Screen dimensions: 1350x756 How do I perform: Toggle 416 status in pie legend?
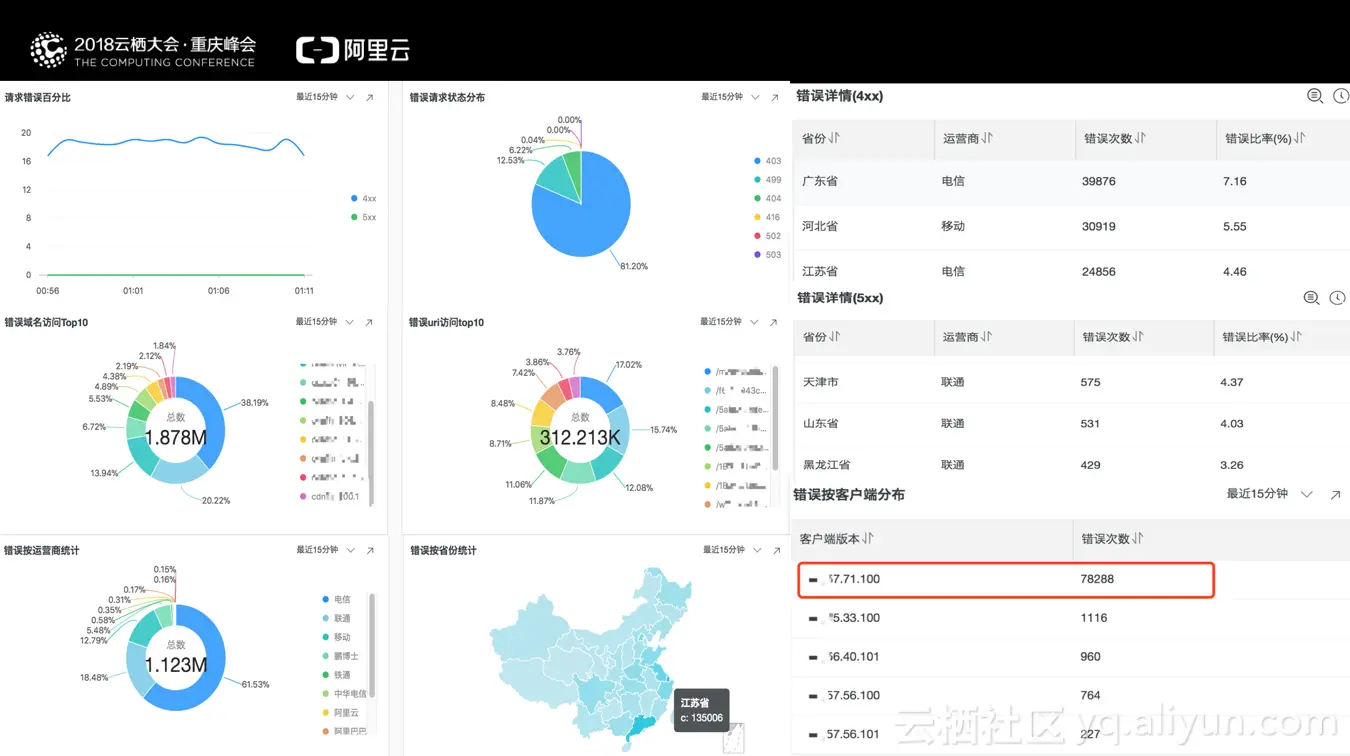point(767,217)
